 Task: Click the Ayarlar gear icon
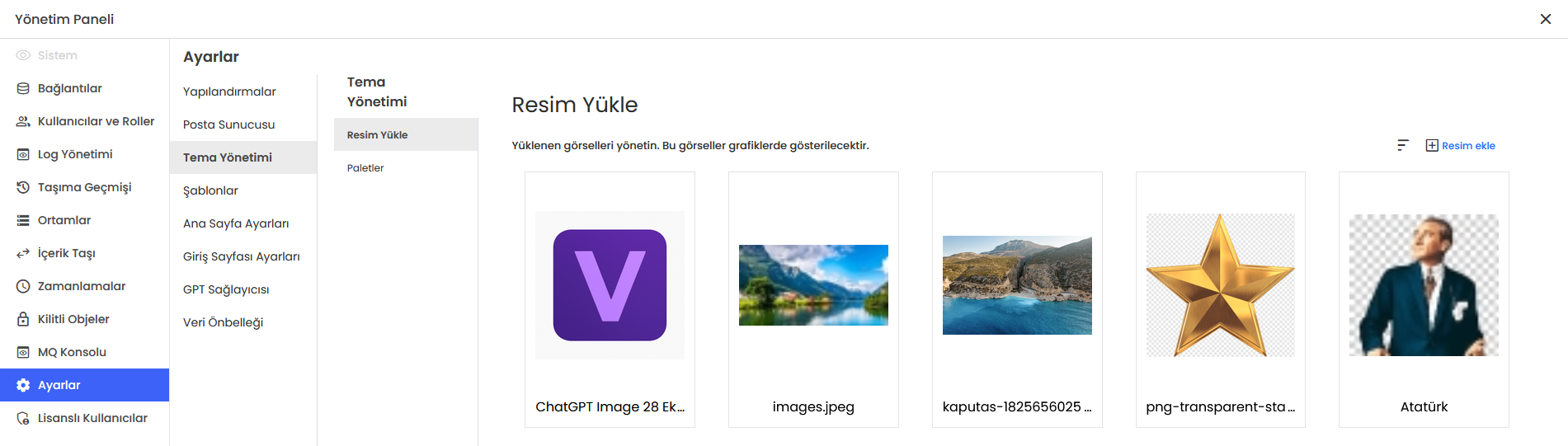pos(23,385)
